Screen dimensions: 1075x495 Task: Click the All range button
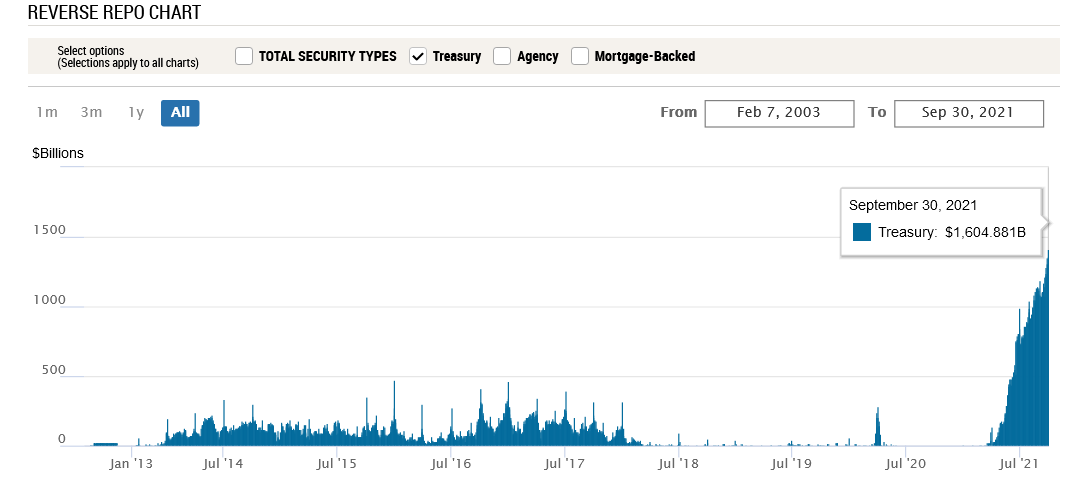[x=180, y=113]
